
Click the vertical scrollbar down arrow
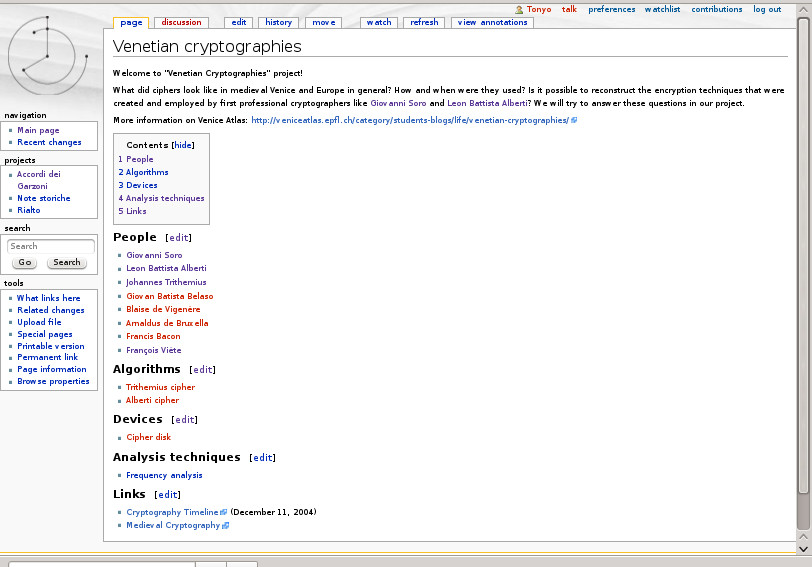click(803, 549)
